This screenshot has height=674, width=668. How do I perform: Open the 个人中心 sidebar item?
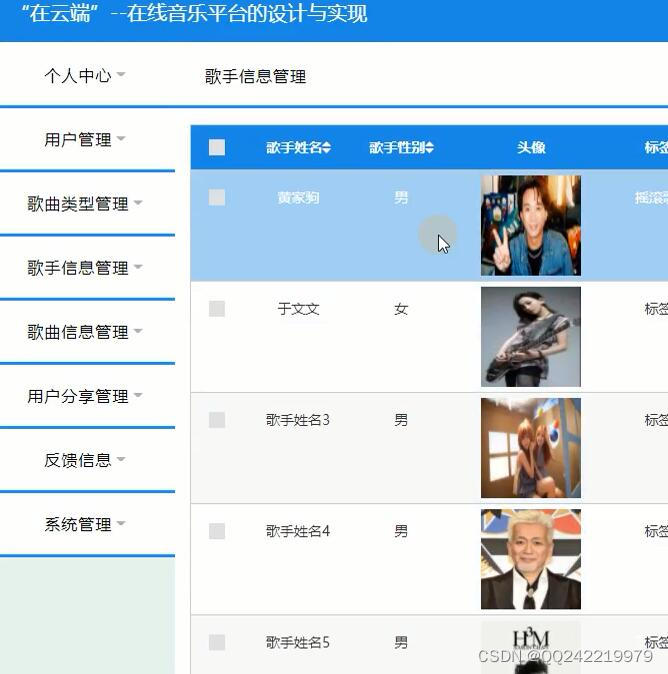pyautogui.click(x=78, y=76)
